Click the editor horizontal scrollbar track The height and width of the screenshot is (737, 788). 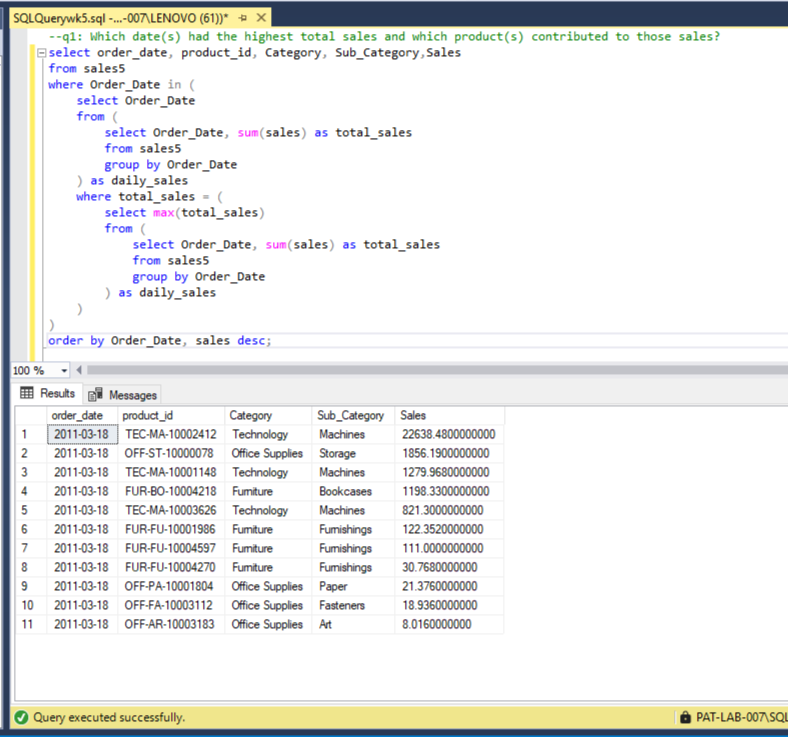(x=437, y=370)
